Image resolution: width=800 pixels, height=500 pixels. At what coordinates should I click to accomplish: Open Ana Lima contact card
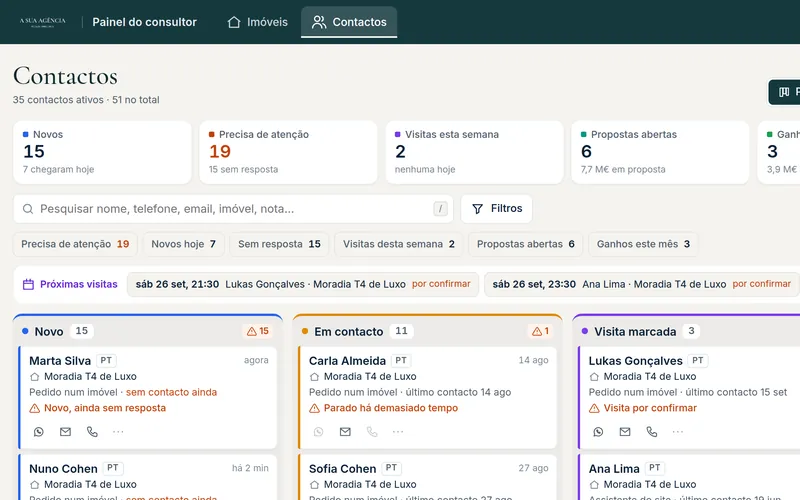689,477
